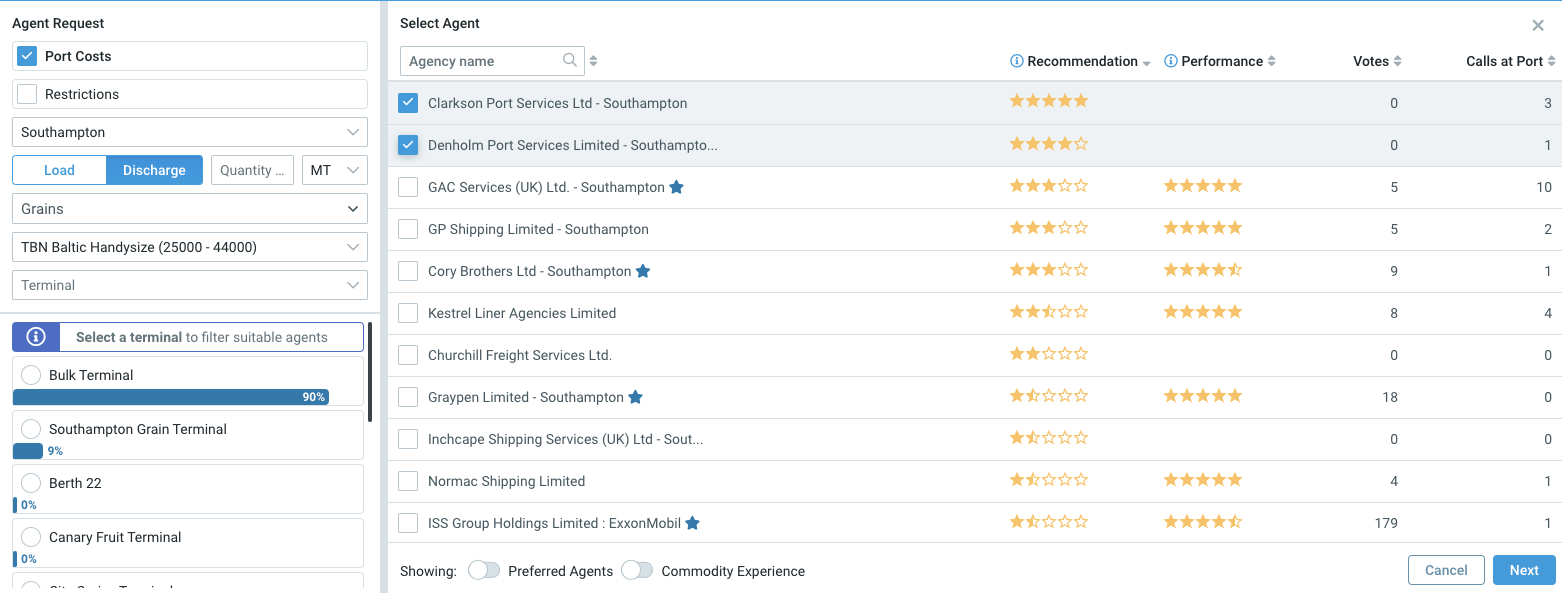Viewport: 1562px width, 593px height.
Task: Open the Terminal dropdown
Action: coord(190,285)
